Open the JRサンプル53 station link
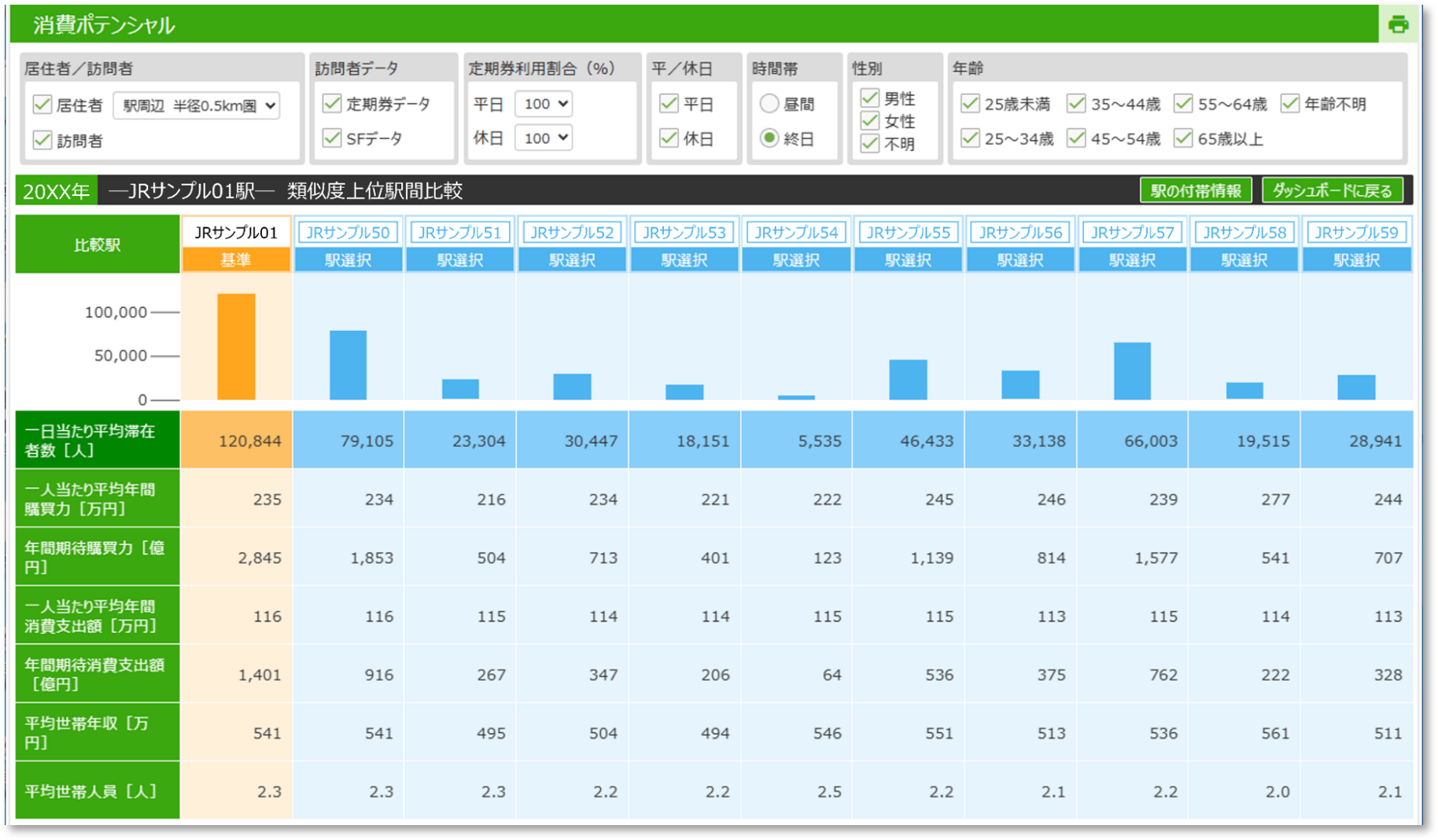This screenshot has height=840, width=1438. (684, 232)
